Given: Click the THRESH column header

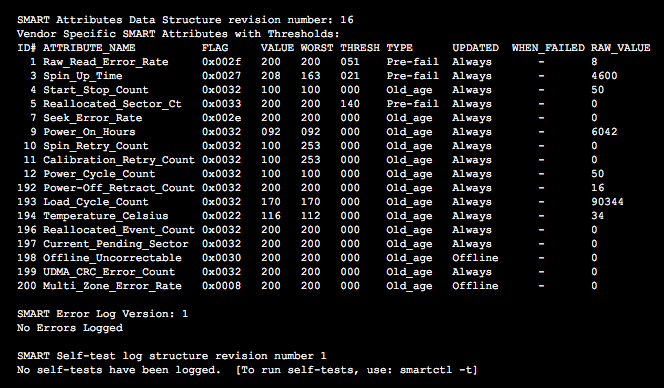Looking at the screenshot, I should coord(360,48).
